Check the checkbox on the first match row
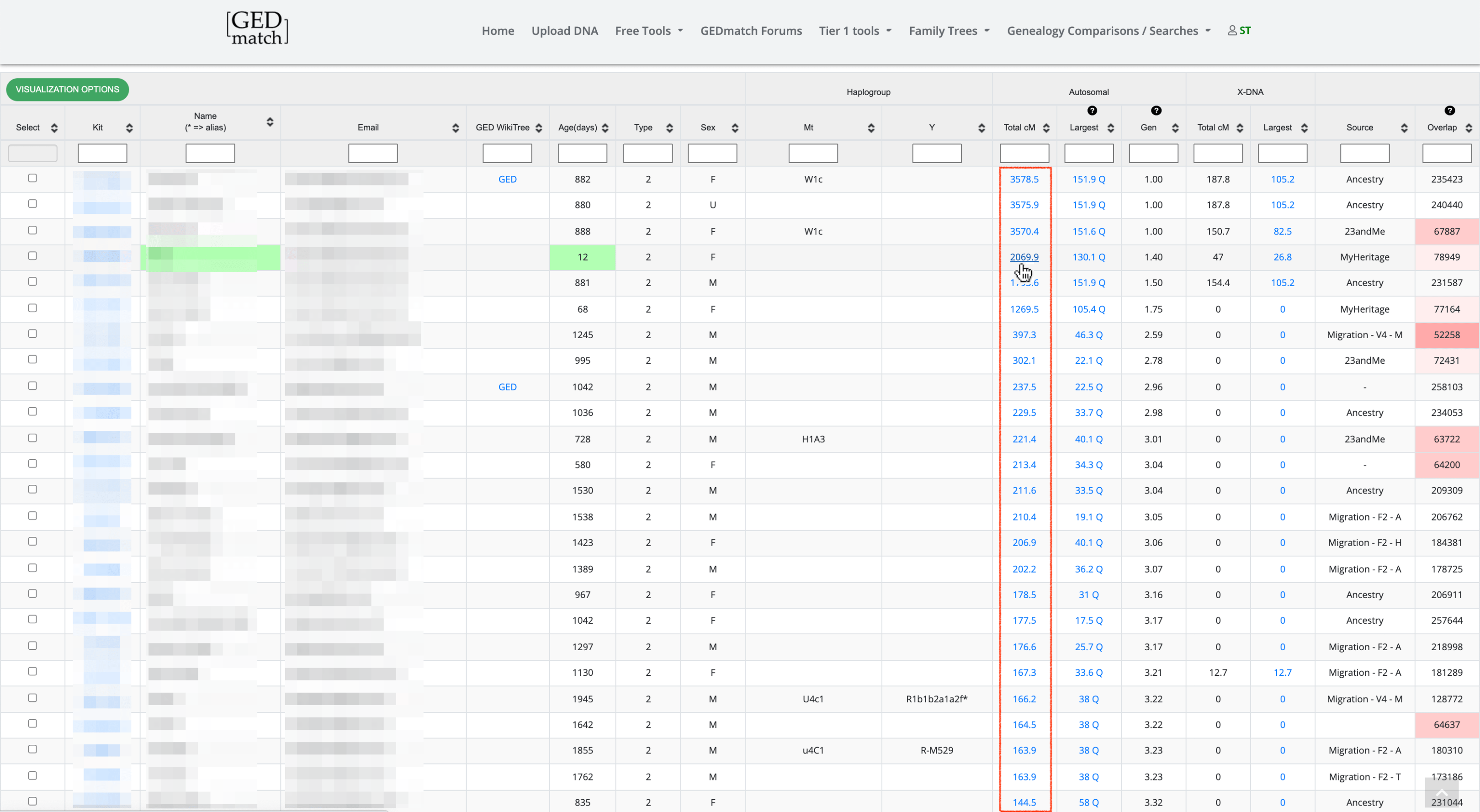Image resolution: width=1480 pixels, height=812 pixels. (32, 178)
